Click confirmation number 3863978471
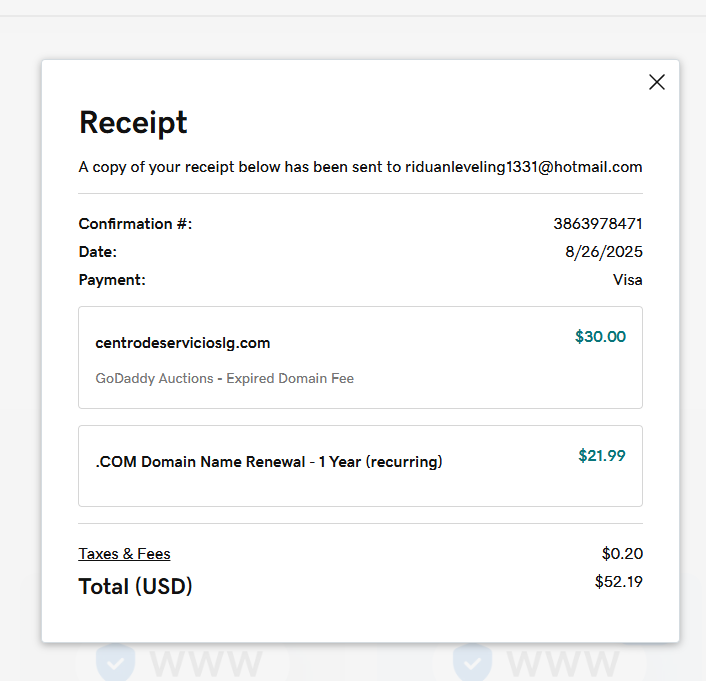 coord(597,224)
